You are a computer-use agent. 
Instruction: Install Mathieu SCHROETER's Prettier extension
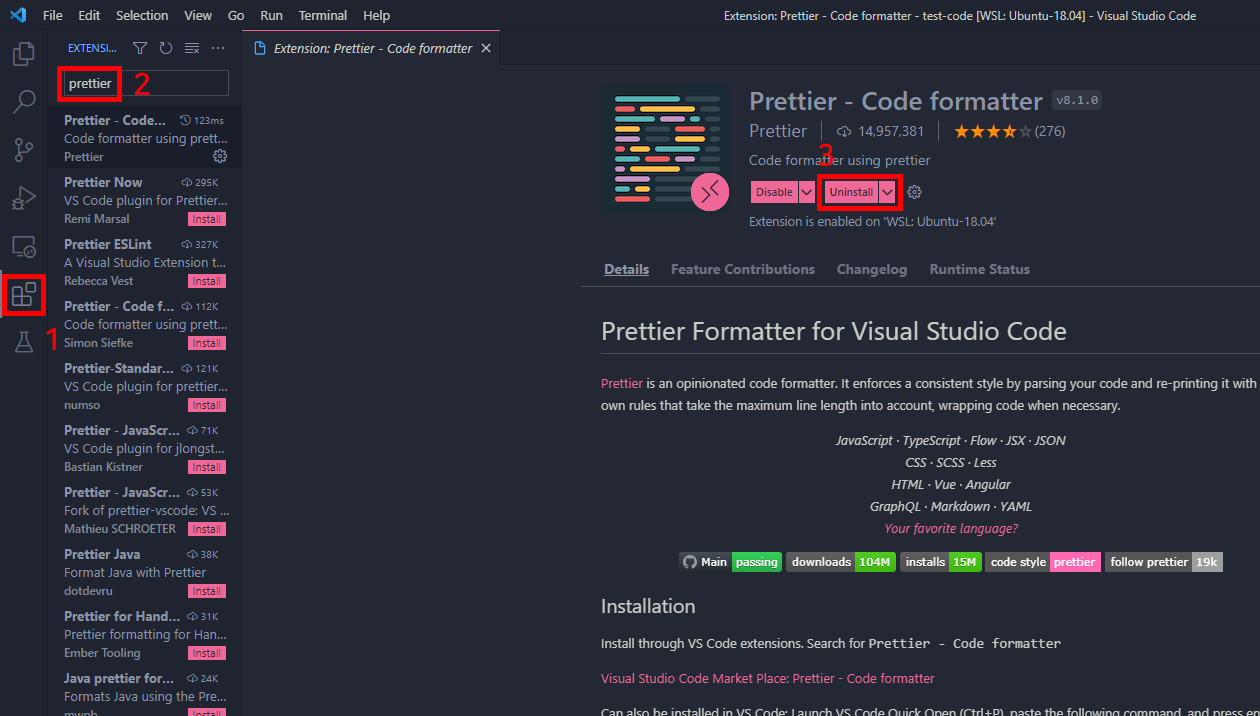point(207,529)
